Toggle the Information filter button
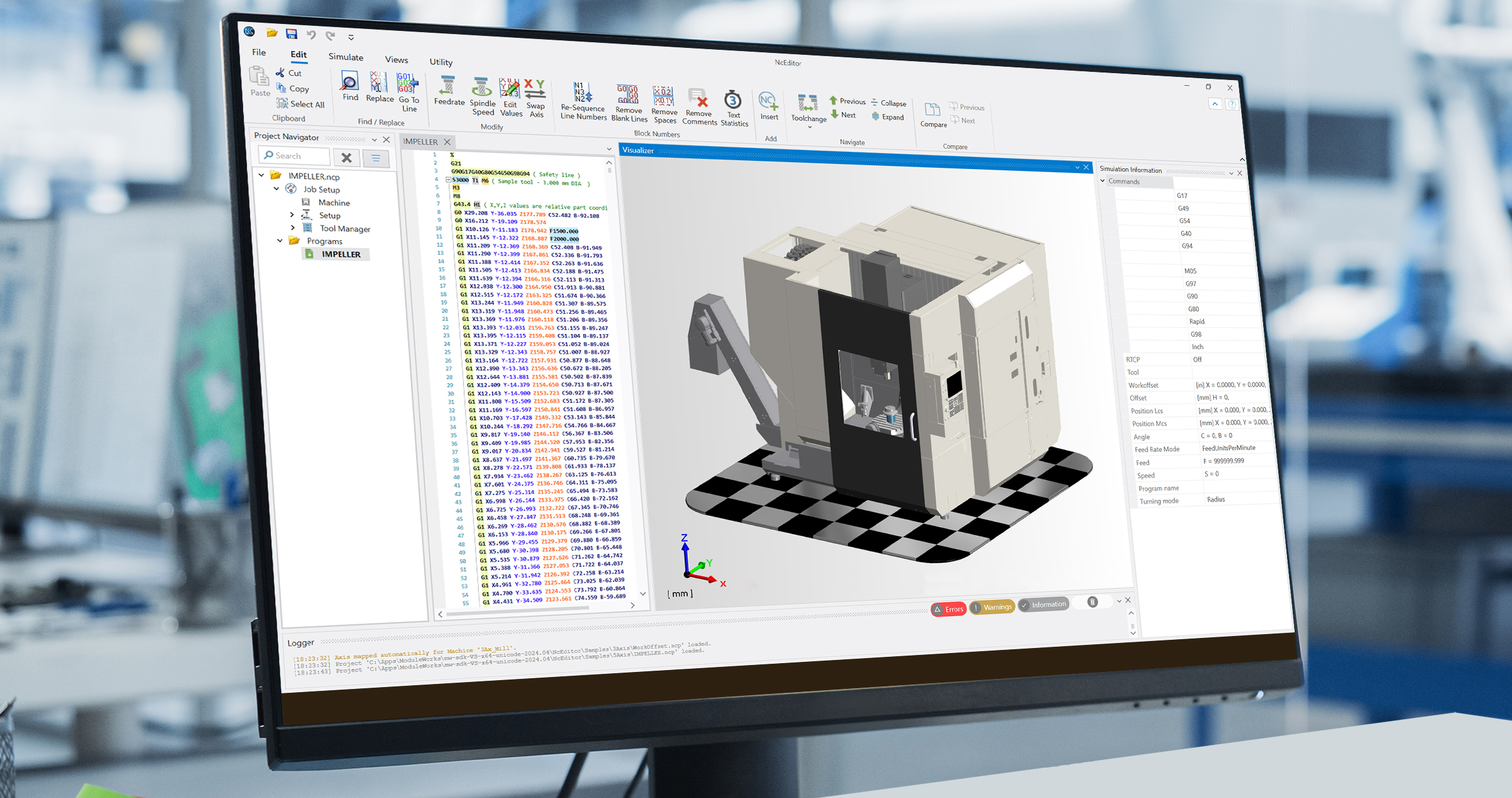 pyautogui.click(x=1043, y=604)
